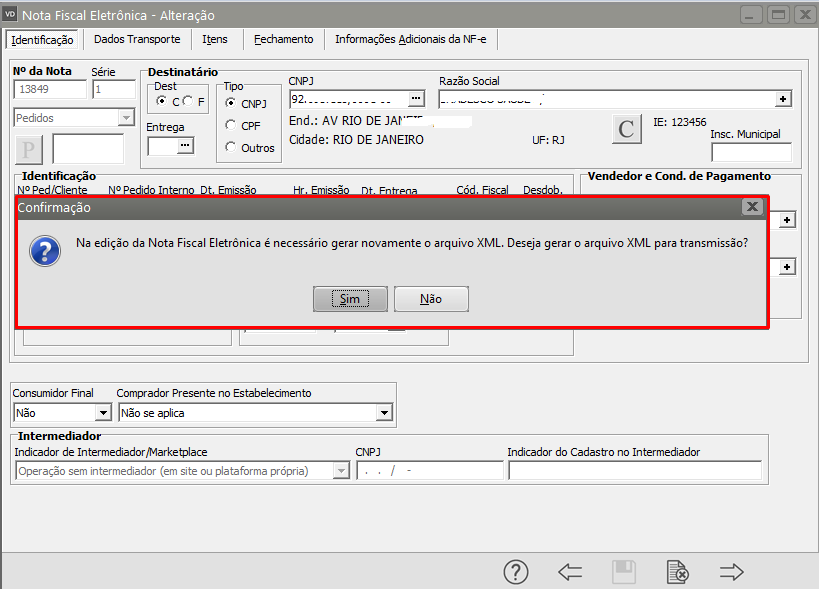Go back with the left arrow icon
Viewport: 819px width, 589px height.
click(x=570, y=572)
